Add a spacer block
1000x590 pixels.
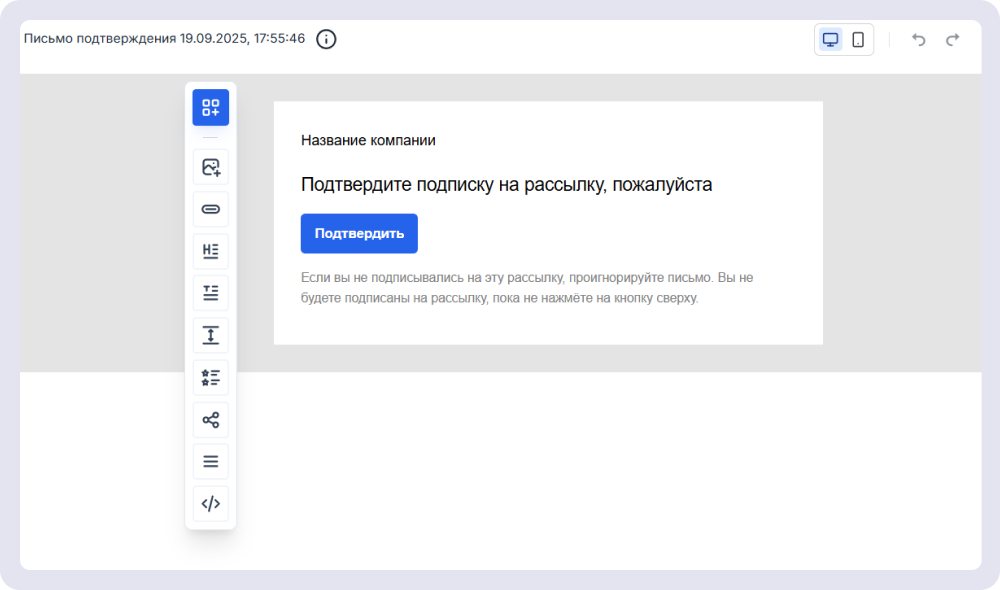(x=210, y=335)
